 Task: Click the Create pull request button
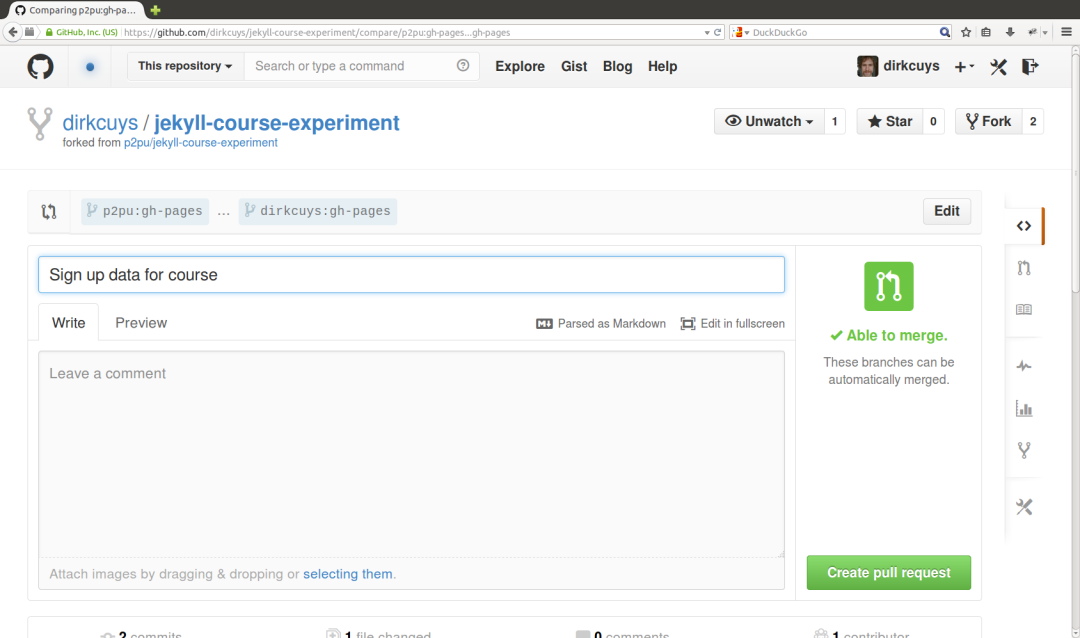(888, 573)
